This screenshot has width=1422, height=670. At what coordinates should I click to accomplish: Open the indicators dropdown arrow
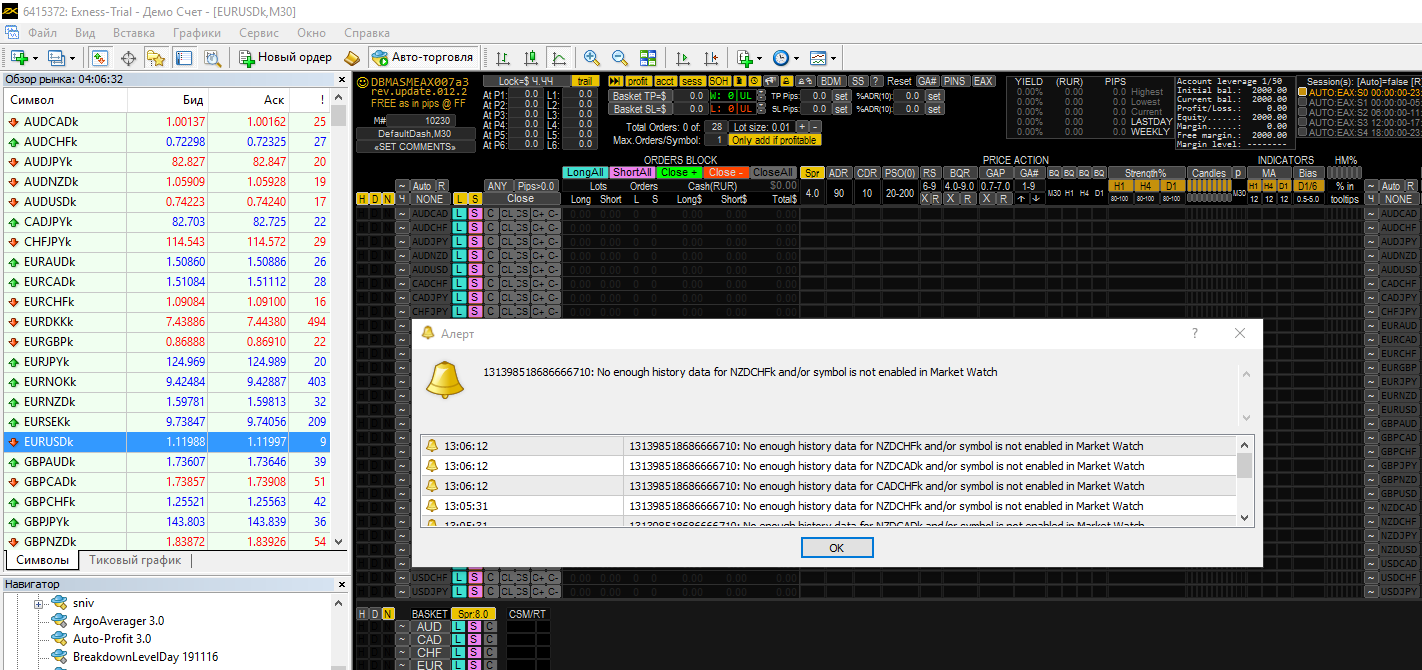tap(760, 57)
